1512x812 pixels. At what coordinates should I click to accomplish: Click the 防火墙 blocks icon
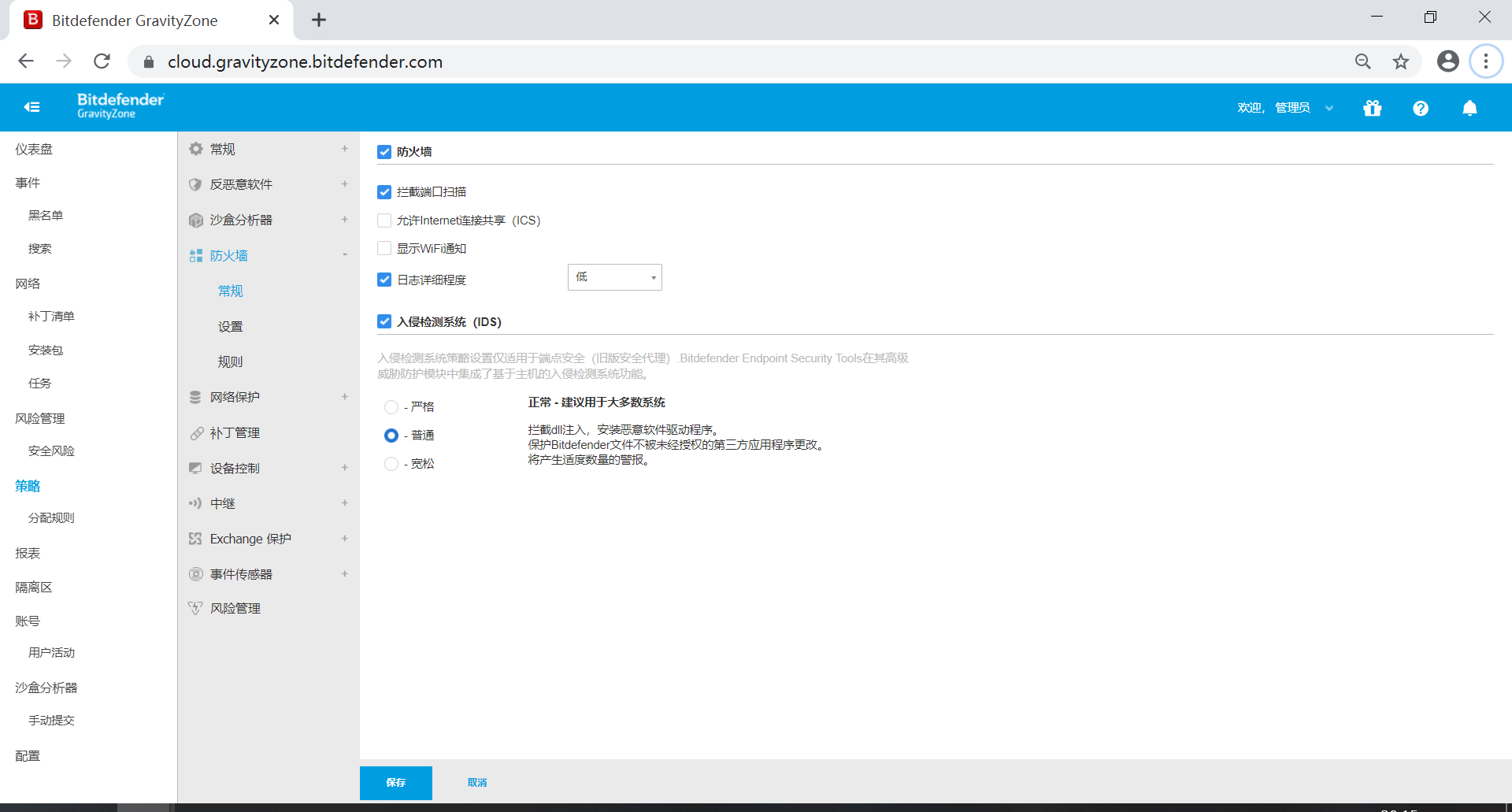[x=195, y=255]
